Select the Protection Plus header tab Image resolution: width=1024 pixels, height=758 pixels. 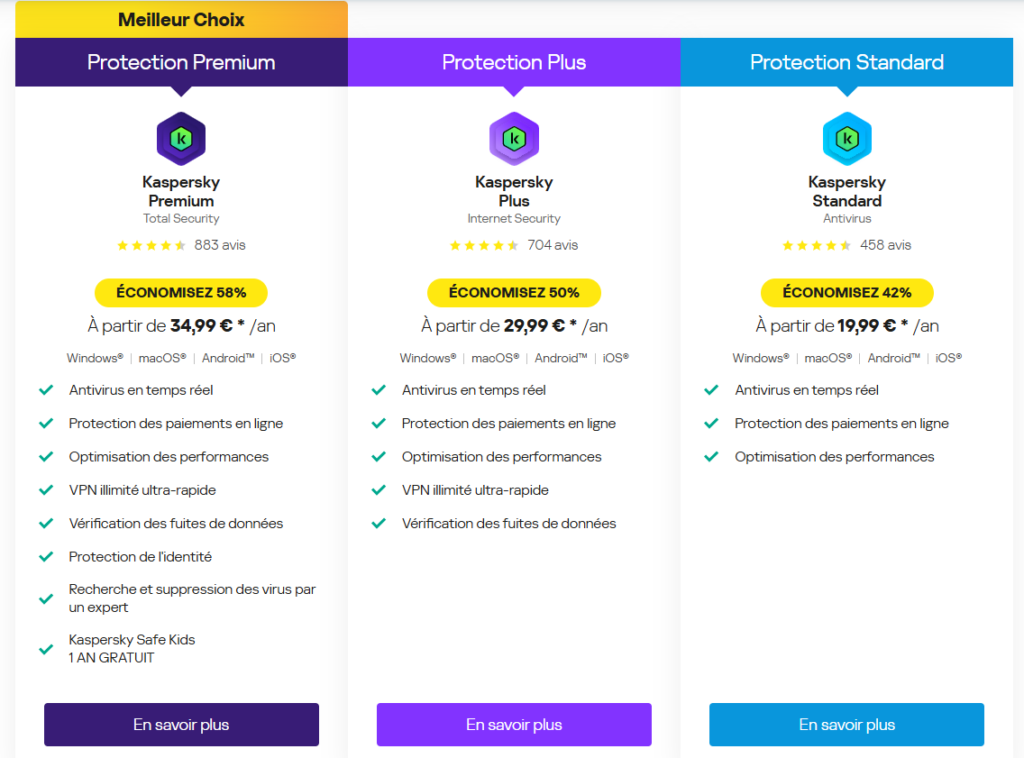[x=514, y=62]
